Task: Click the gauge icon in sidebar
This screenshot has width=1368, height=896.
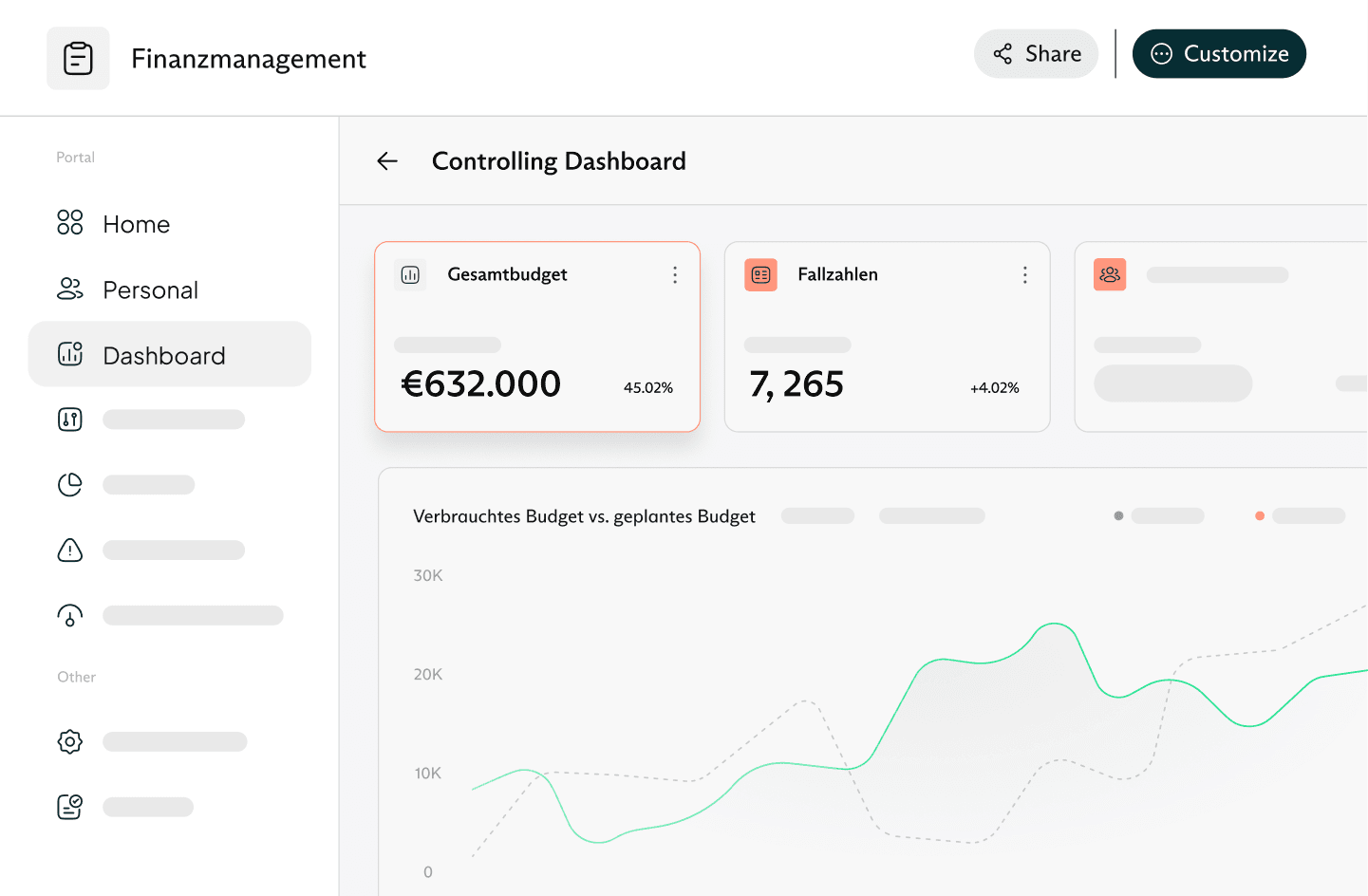Action: click(x=70, y=616)
